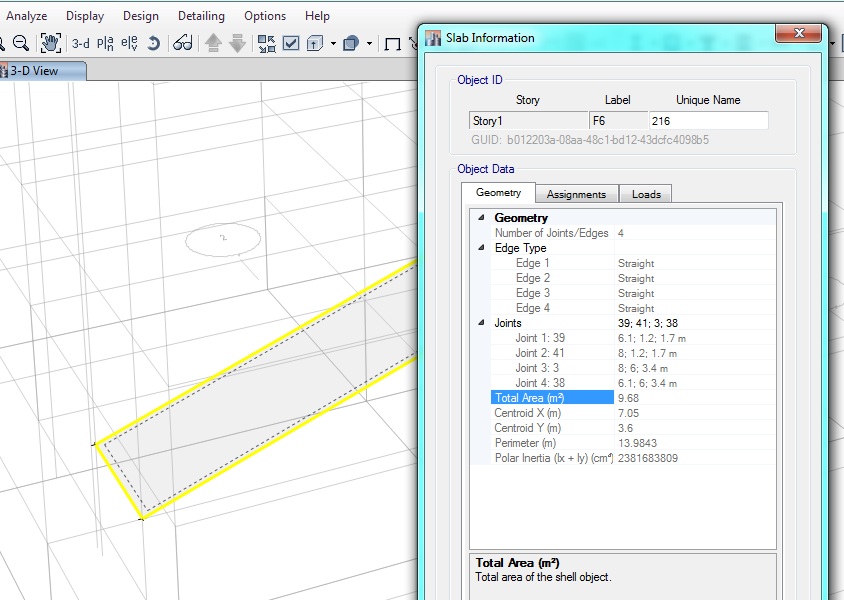This screenshot has width=844, height=600.
Task: Move down in list arrow icon
Action: point(237,43)
